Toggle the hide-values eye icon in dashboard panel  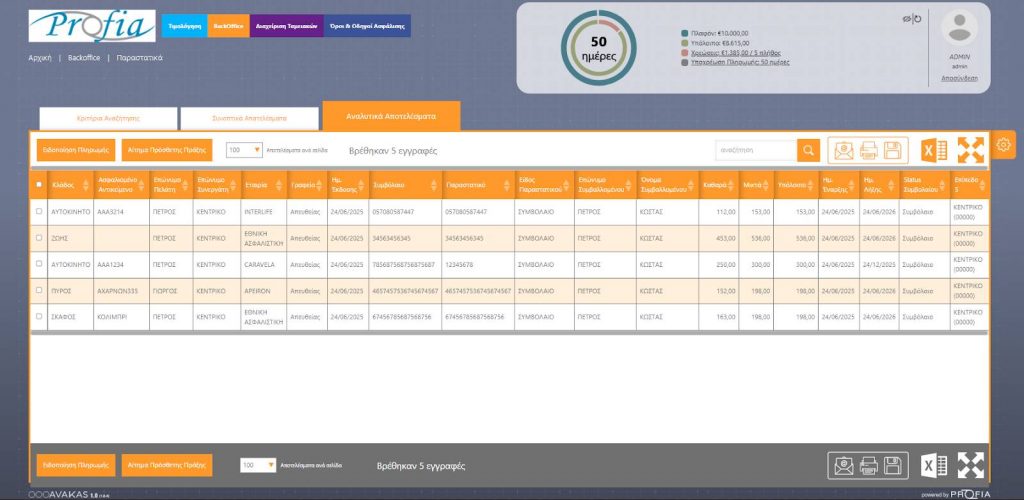coord(905,18)
